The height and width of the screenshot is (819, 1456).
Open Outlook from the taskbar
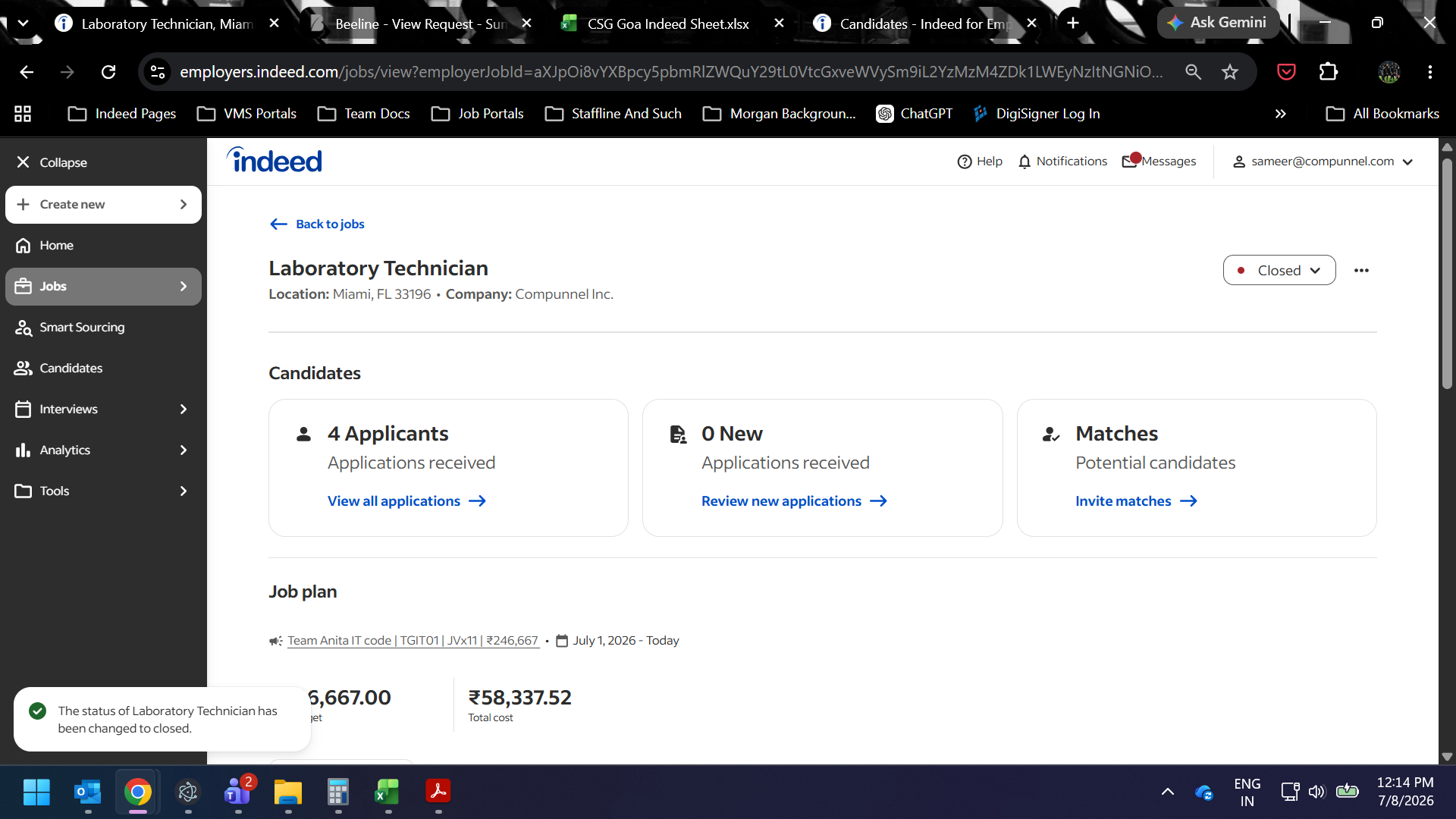(88, 792)
